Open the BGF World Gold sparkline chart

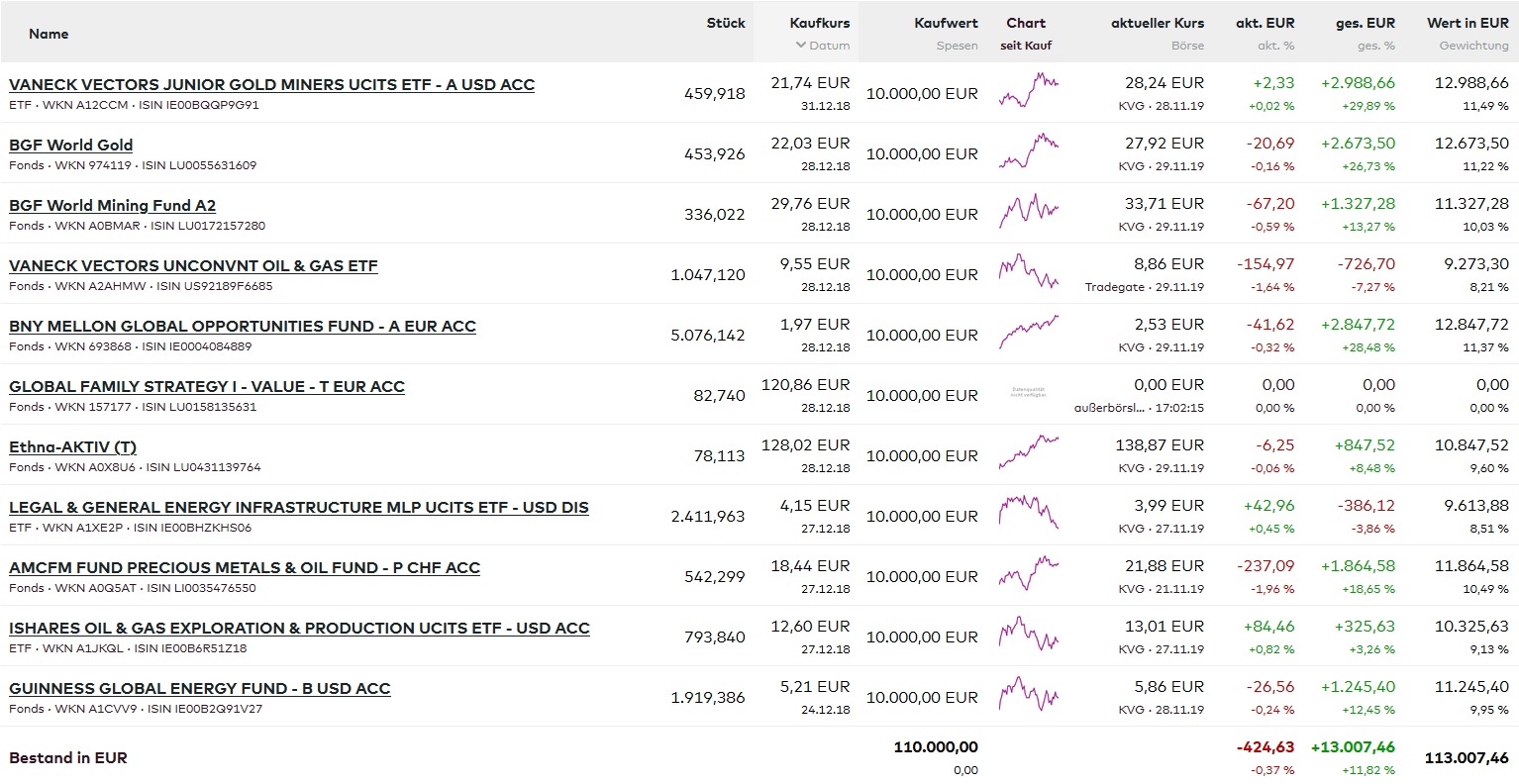[1029, 151]
